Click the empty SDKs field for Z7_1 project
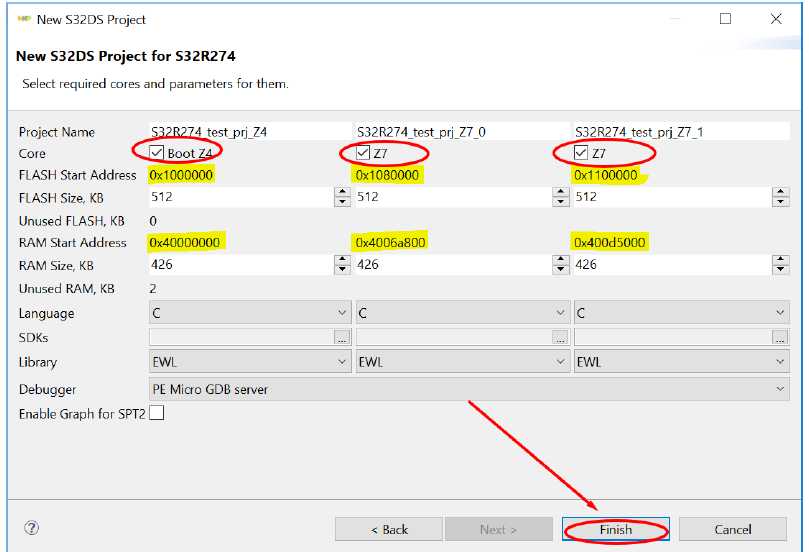The width and height of the screenshot is (809, 552). 673,337
